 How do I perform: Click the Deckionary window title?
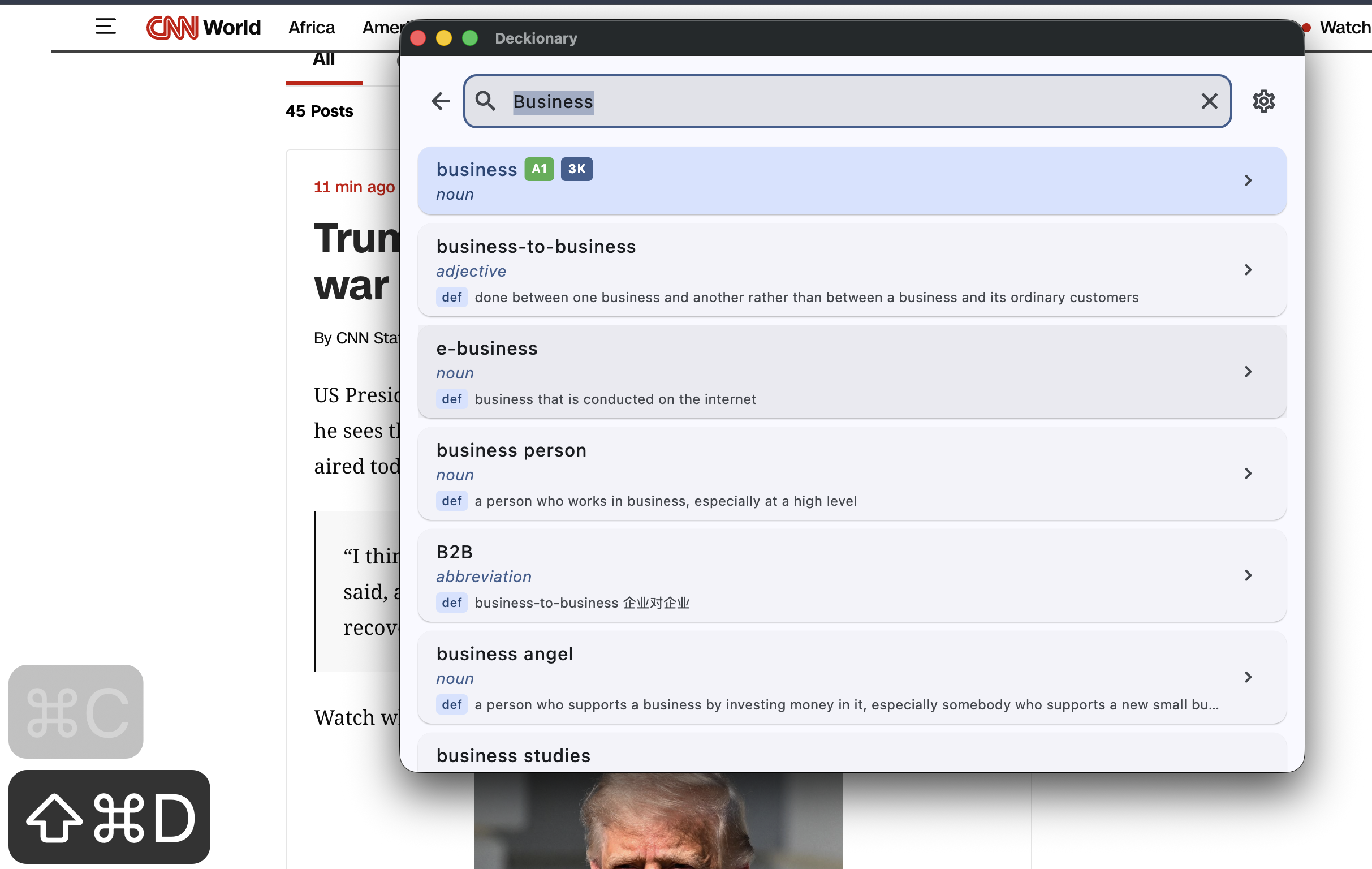point(536,38)
